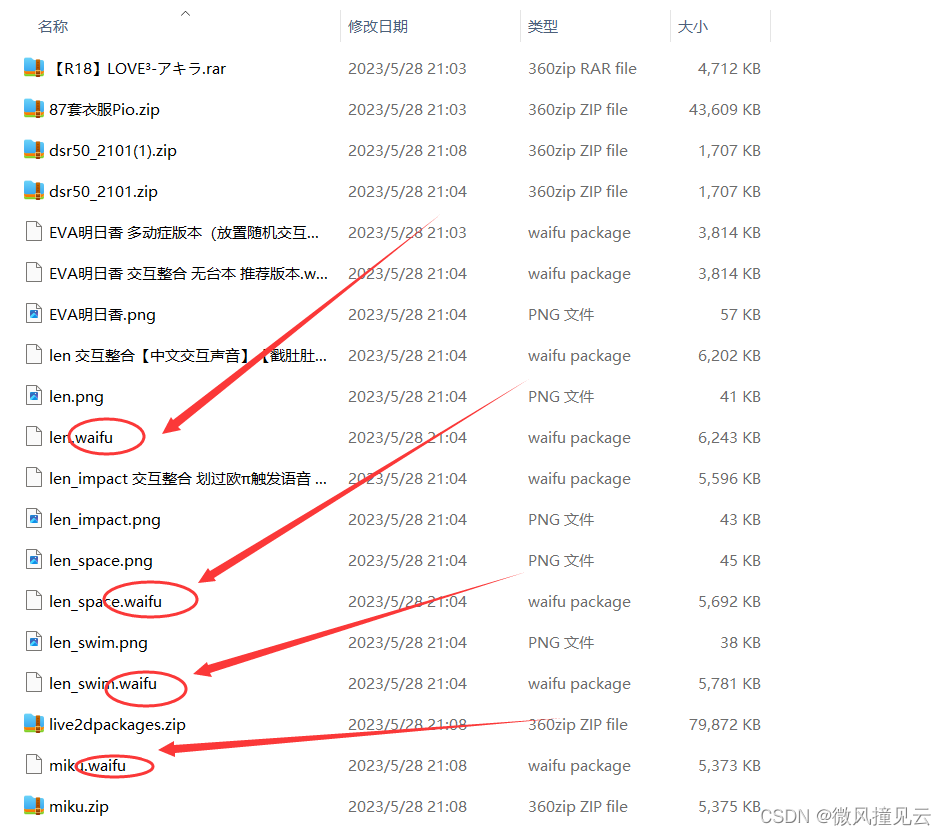Select the file name miku.zip
The height and width of the screenshot is (835, 946).
coord(79,807)
